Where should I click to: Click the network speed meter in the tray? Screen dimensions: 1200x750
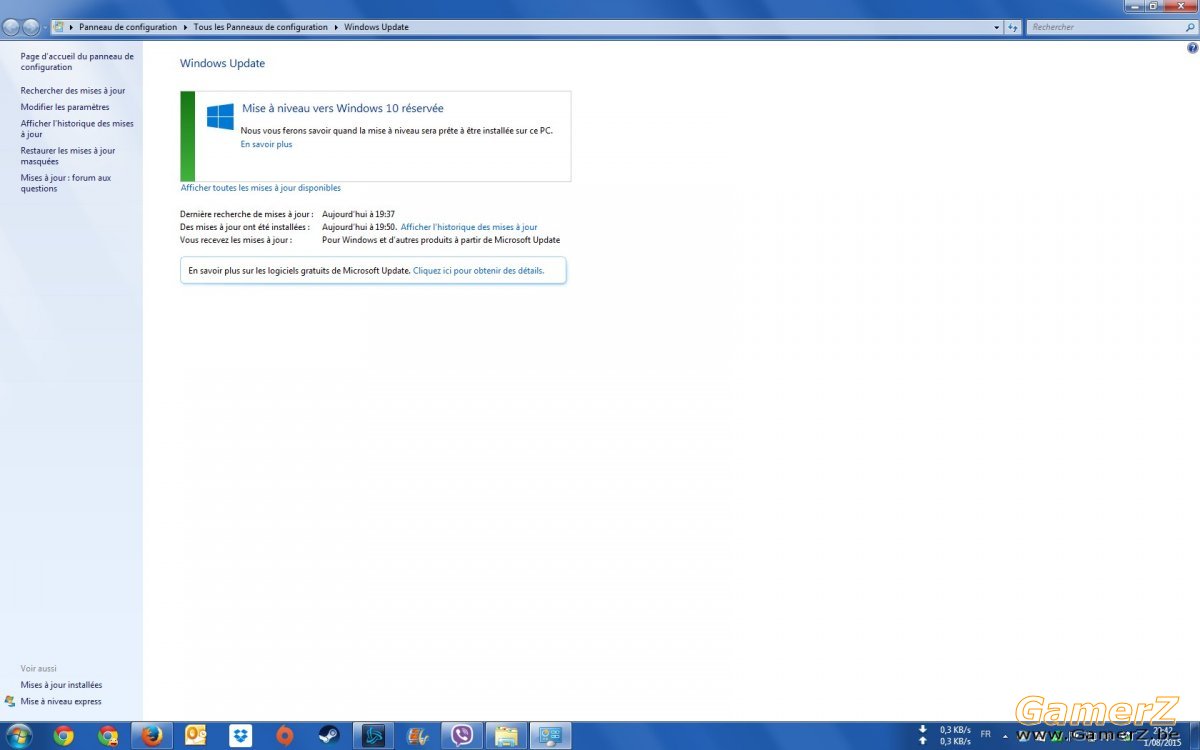[944, 735]
